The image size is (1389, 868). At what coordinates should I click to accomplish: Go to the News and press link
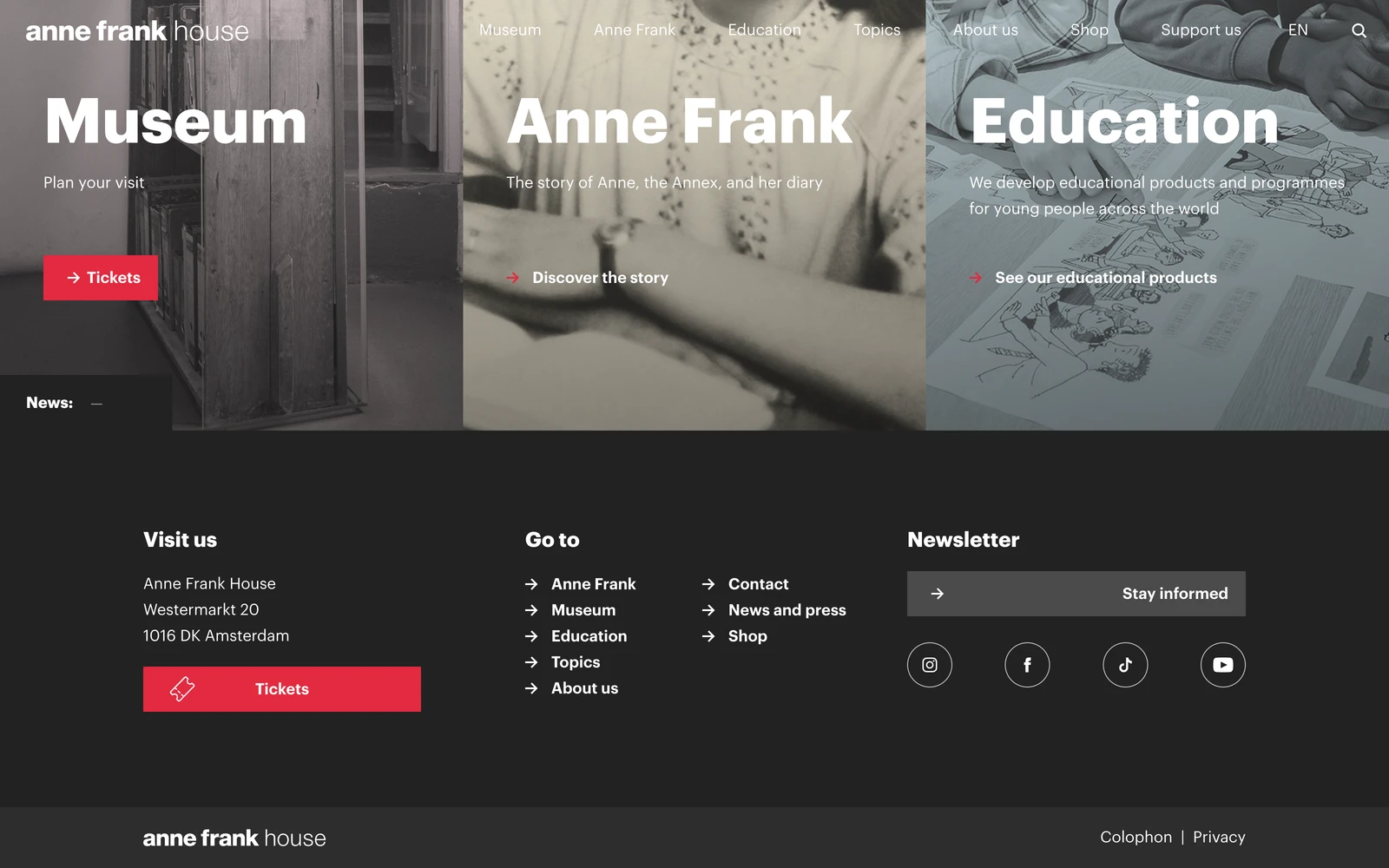coord(787,610)
